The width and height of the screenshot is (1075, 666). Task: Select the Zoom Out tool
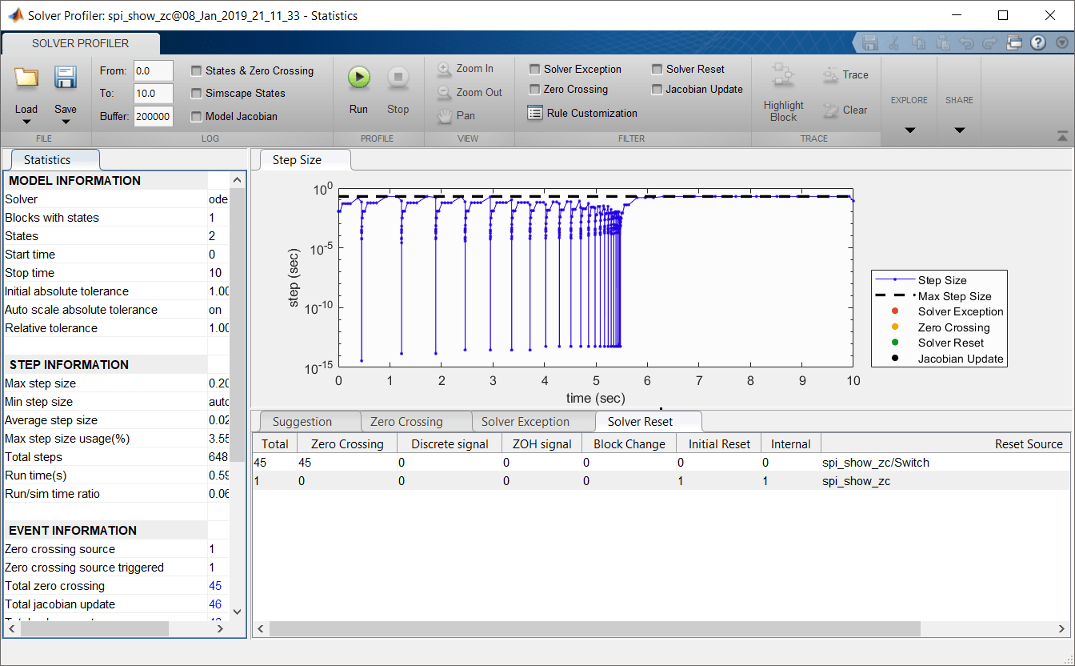[x=469, y=92]
